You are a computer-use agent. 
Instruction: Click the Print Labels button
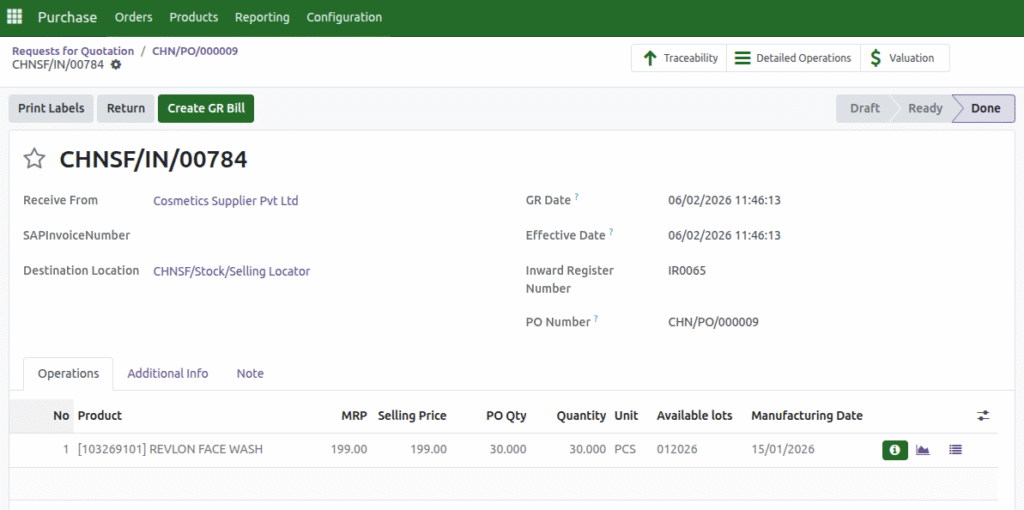51,108
